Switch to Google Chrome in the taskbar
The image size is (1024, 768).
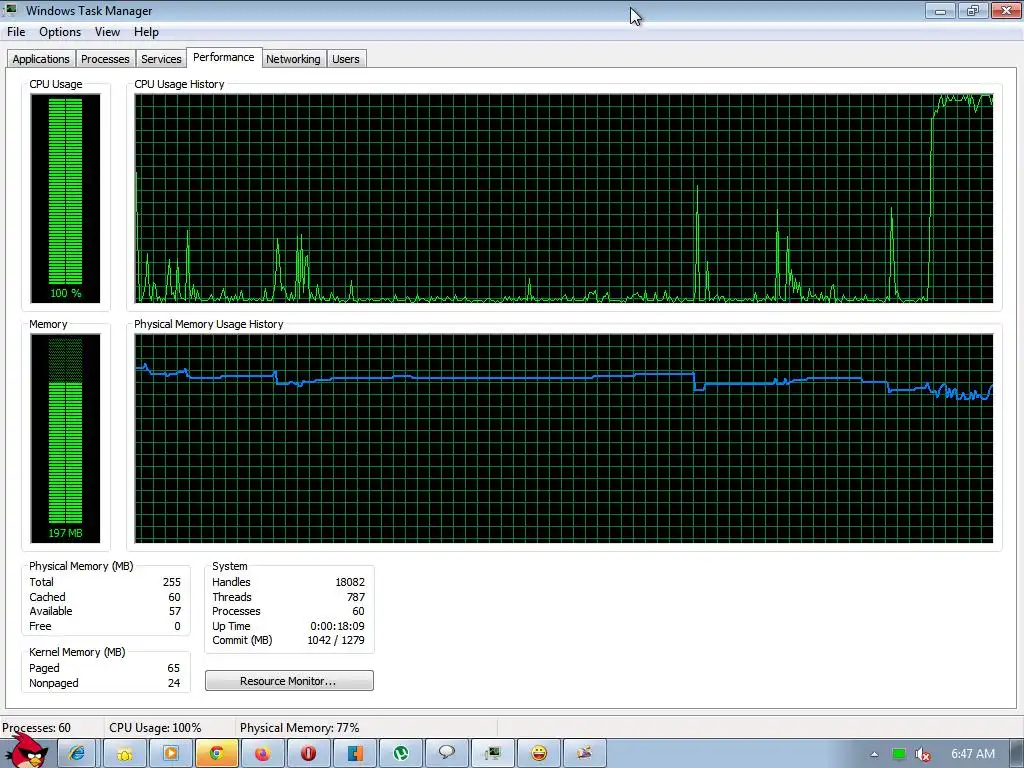point(216,754)
